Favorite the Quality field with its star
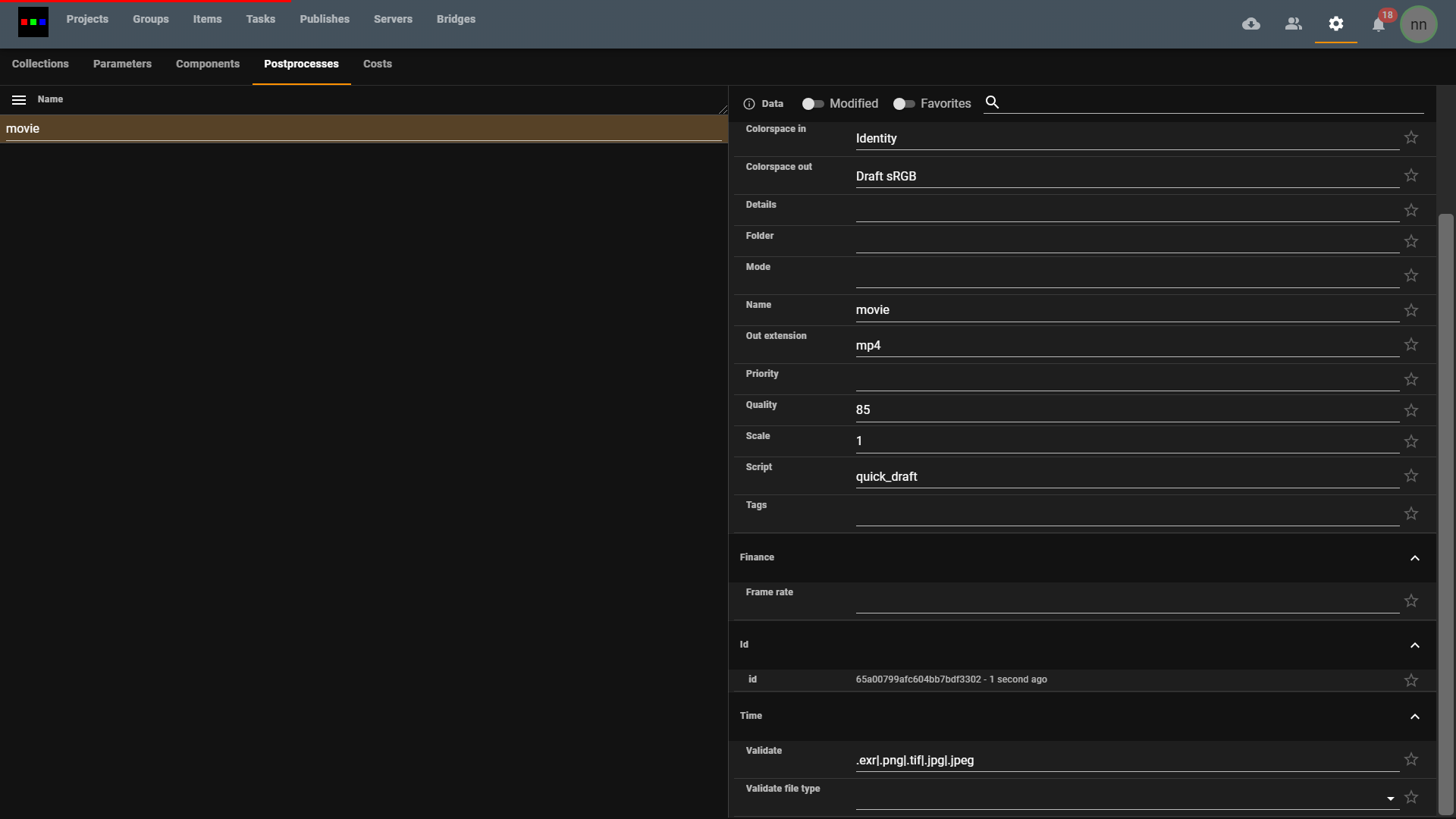The image size is (1456, 819). 1411,410
